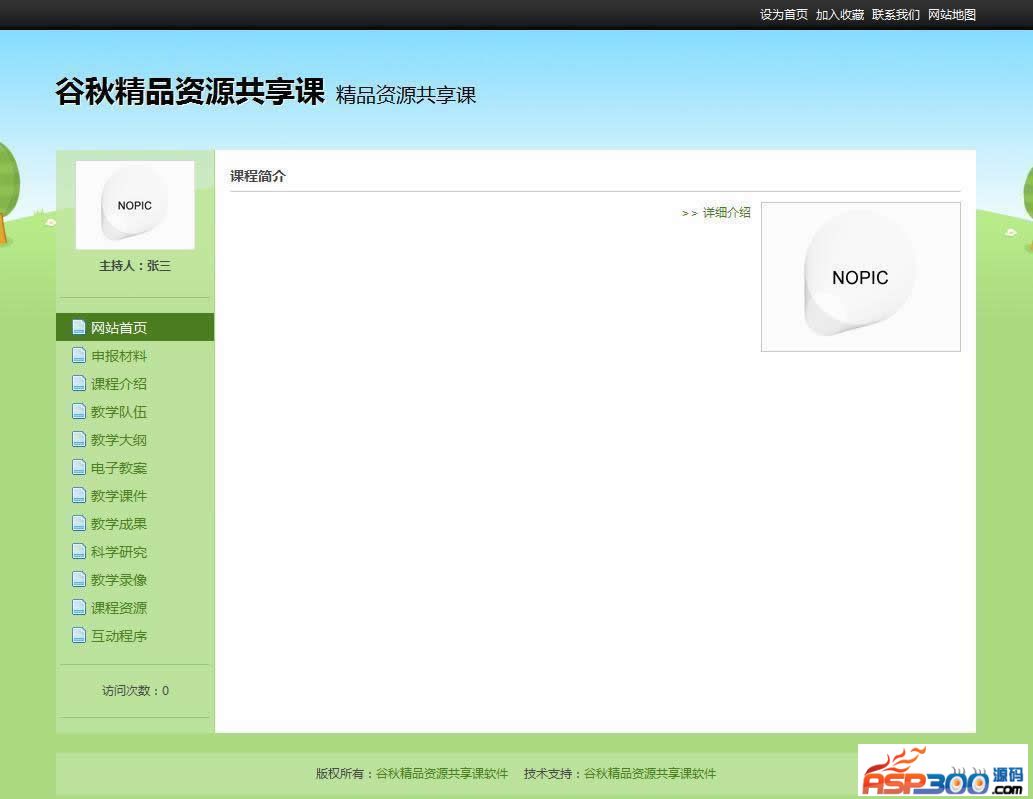Click the page icon next to 教学成果

(x=79, y=523)
